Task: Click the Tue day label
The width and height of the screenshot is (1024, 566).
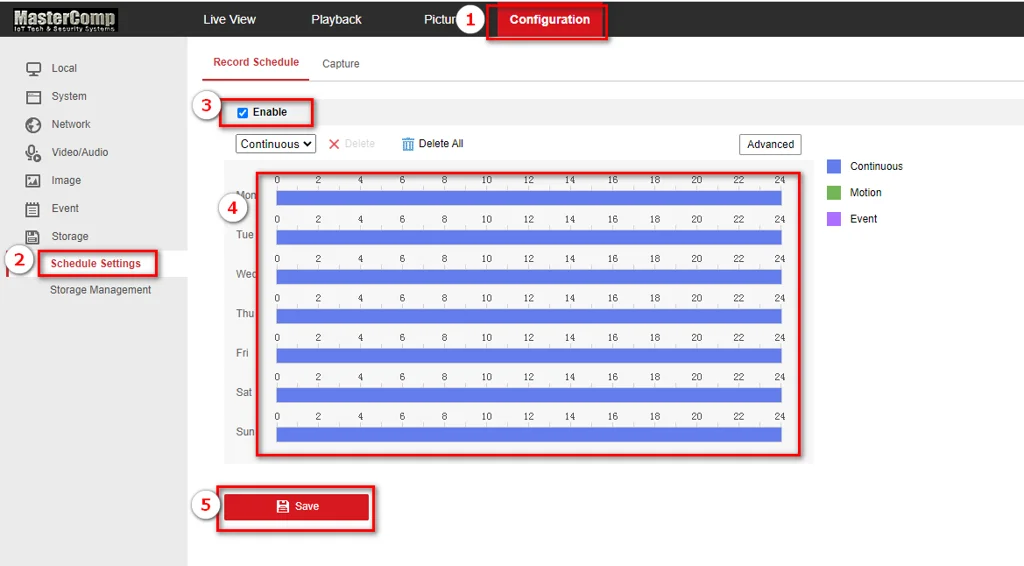Action: (x=245, y=235)
